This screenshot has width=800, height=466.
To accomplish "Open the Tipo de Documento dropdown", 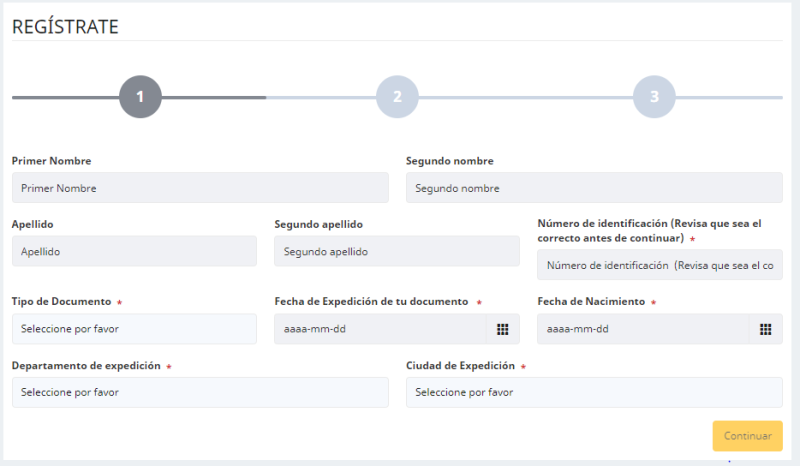I will point(134,329).
